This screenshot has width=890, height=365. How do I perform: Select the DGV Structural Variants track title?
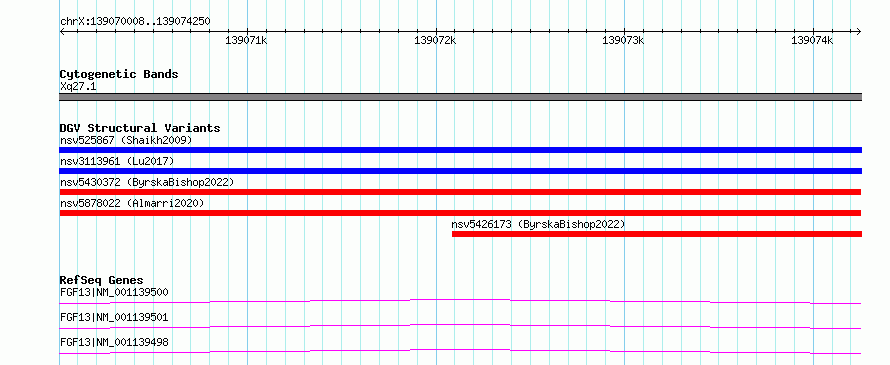140,128
